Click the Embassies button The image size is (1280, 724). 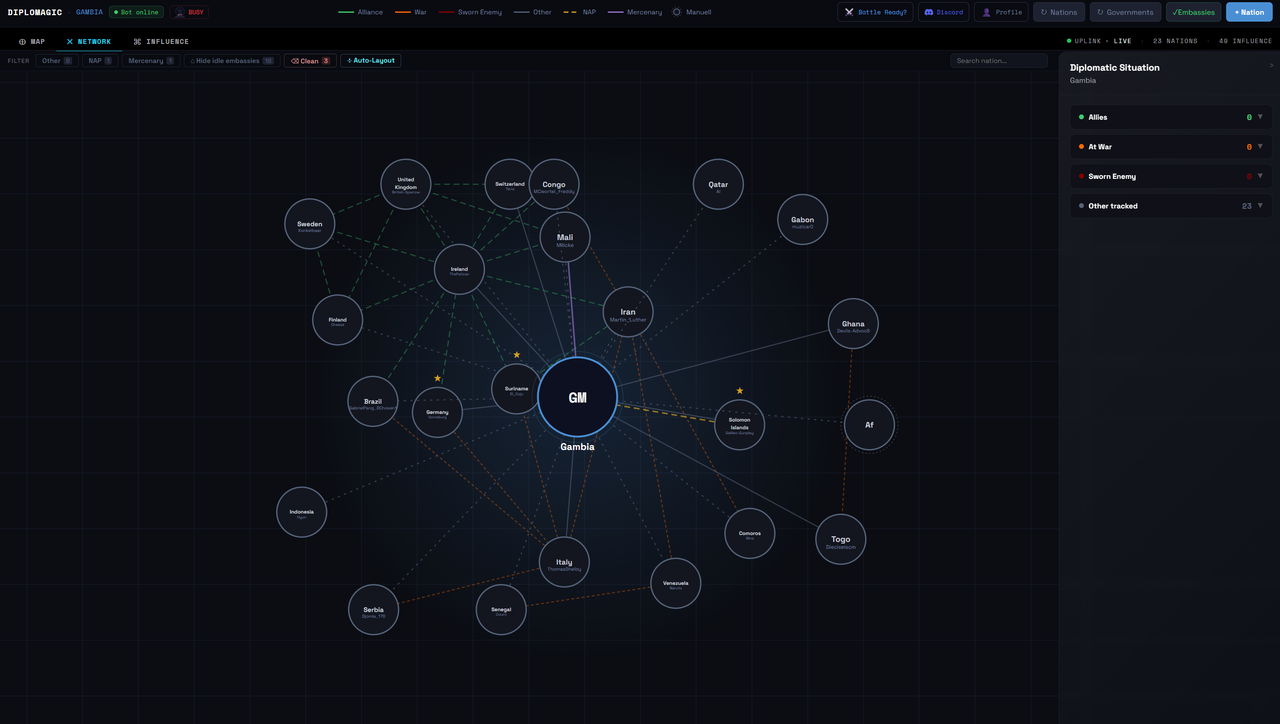1193,12
